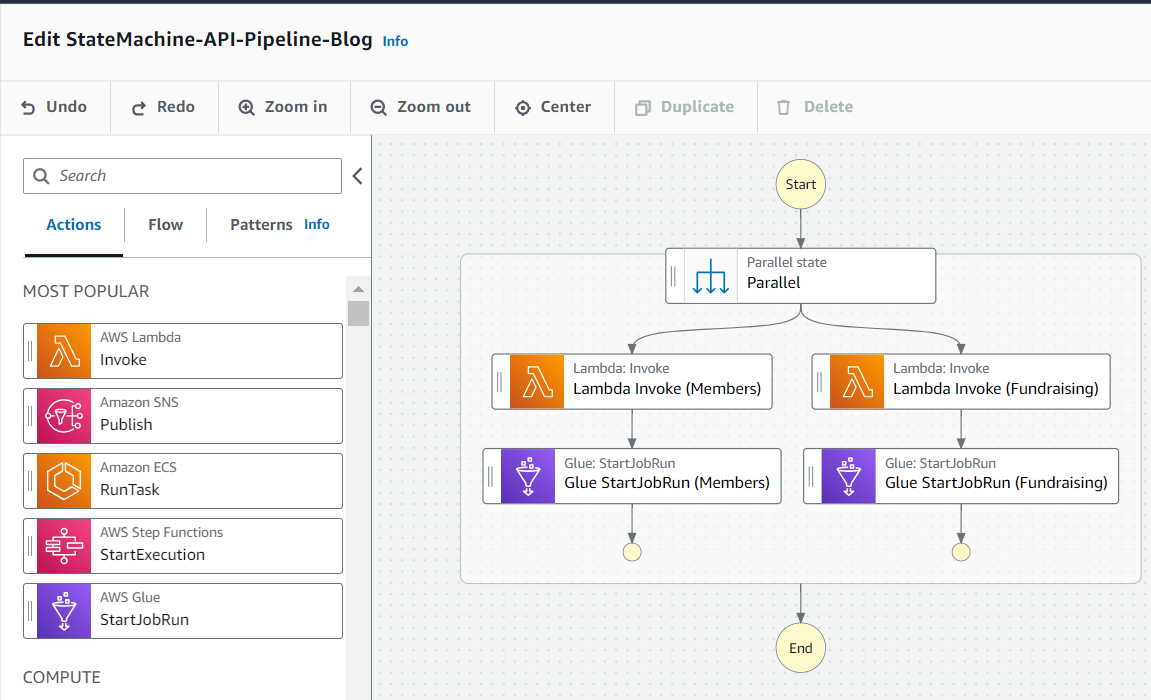Click the scrollbar up arrow
This screenshot has width=1151, height=700.
point(358,289)
